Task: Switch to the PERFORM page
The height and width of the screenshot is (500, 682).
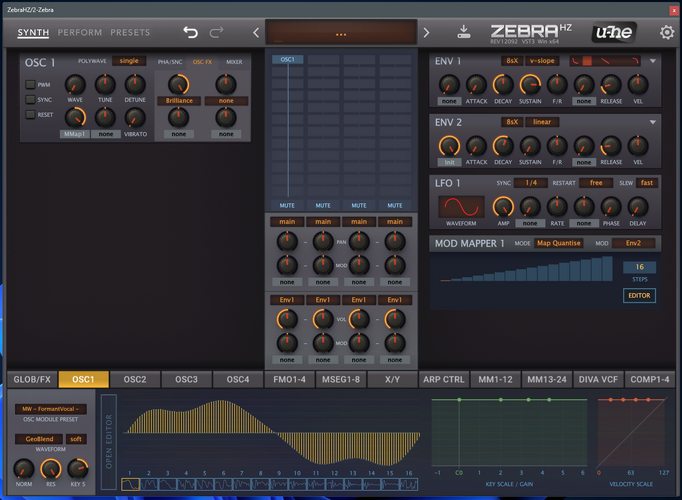Action: pyautogui.click(x=80, y=33)
